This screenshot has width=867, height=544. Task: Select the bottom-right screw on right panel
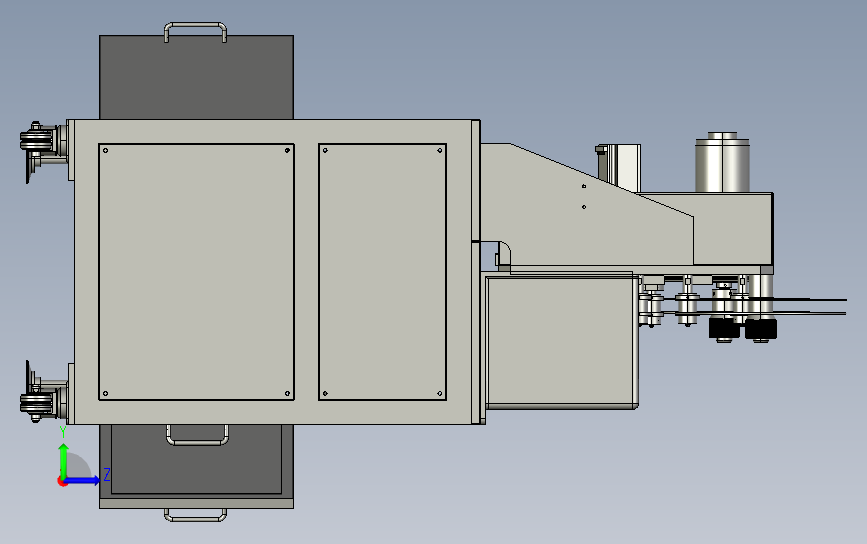click(x=440, y=394)
